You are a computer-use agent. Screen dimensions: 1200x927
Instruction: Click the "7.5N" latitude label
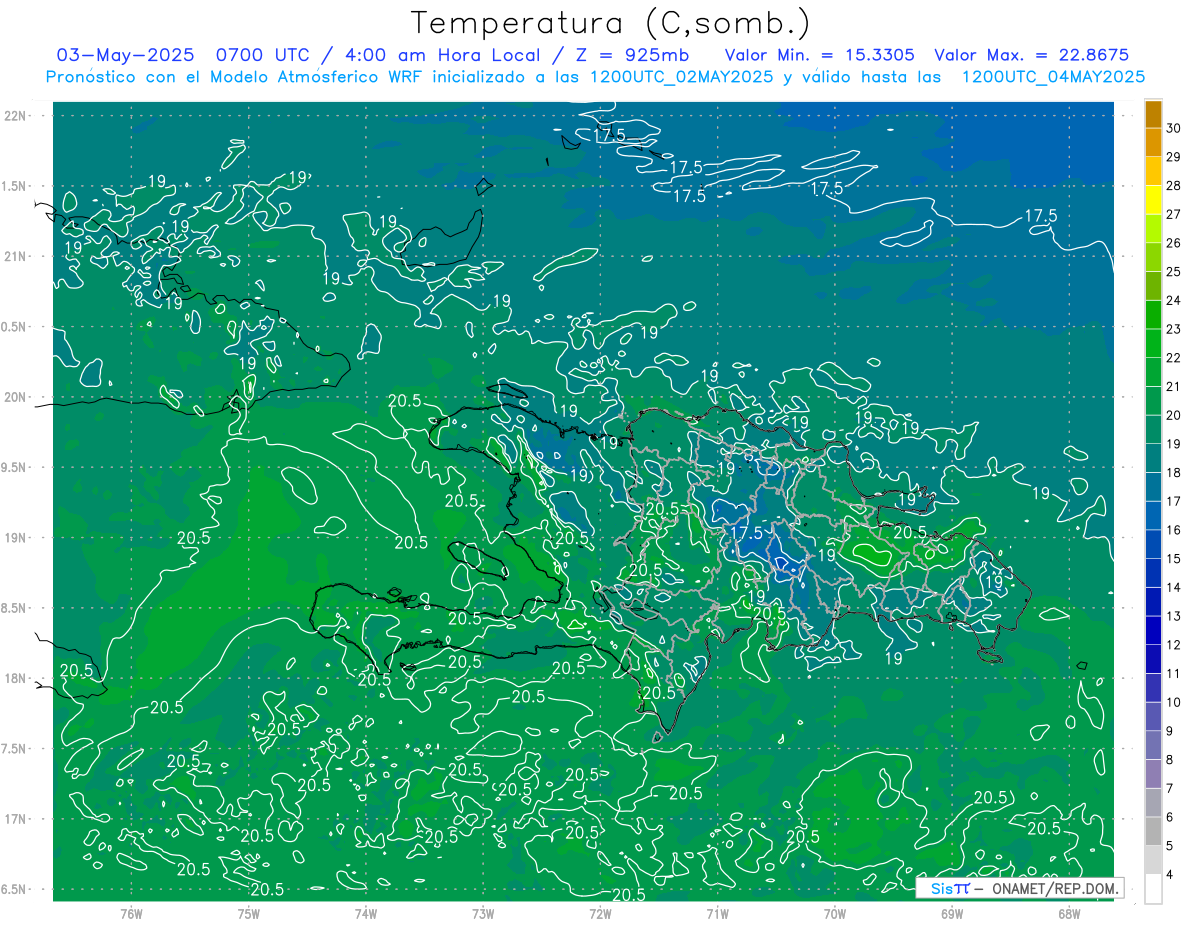coord(15,748)
